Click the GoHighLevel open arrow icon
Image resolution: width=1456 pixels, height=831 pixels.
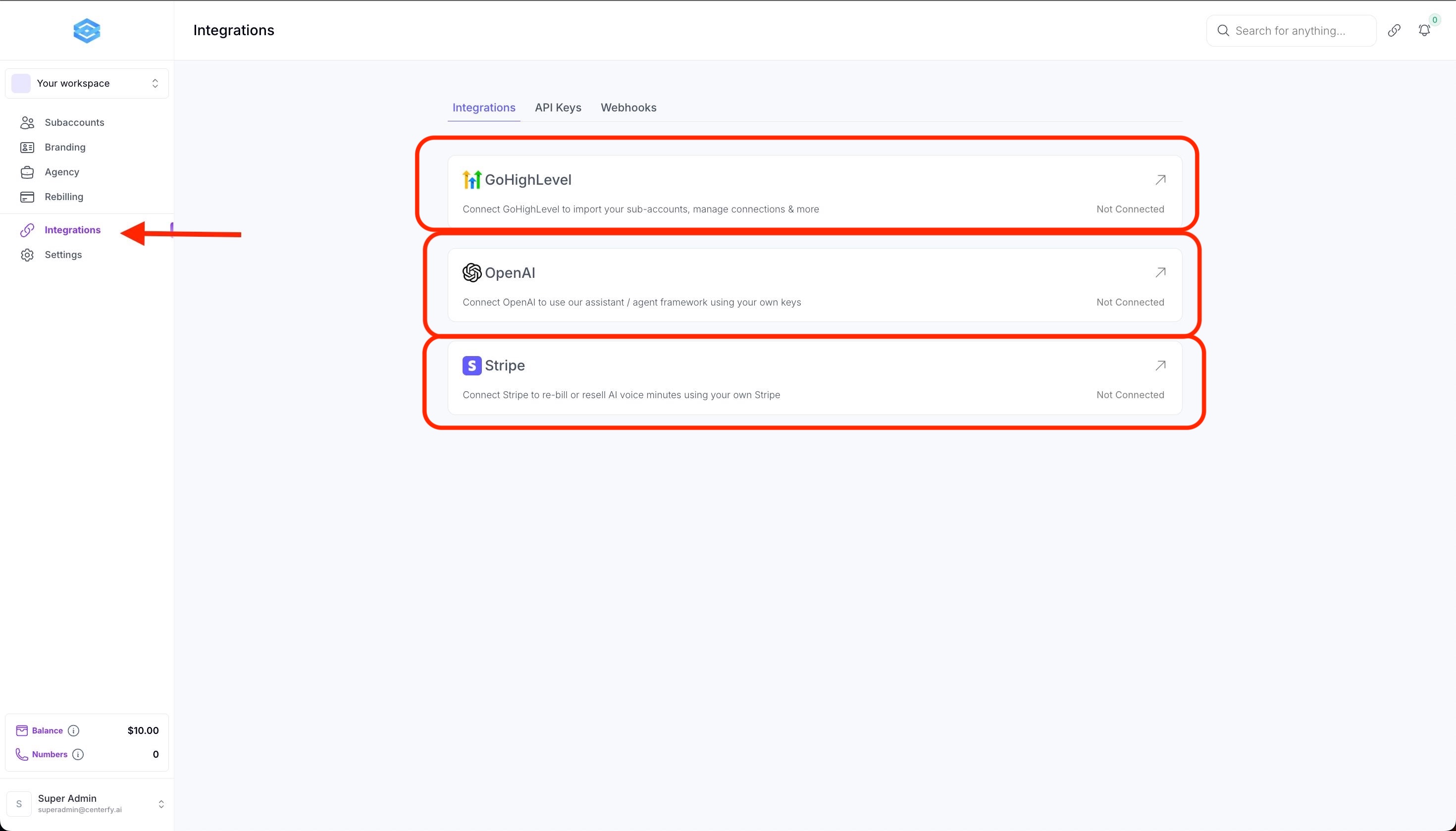click(1160, 180)
